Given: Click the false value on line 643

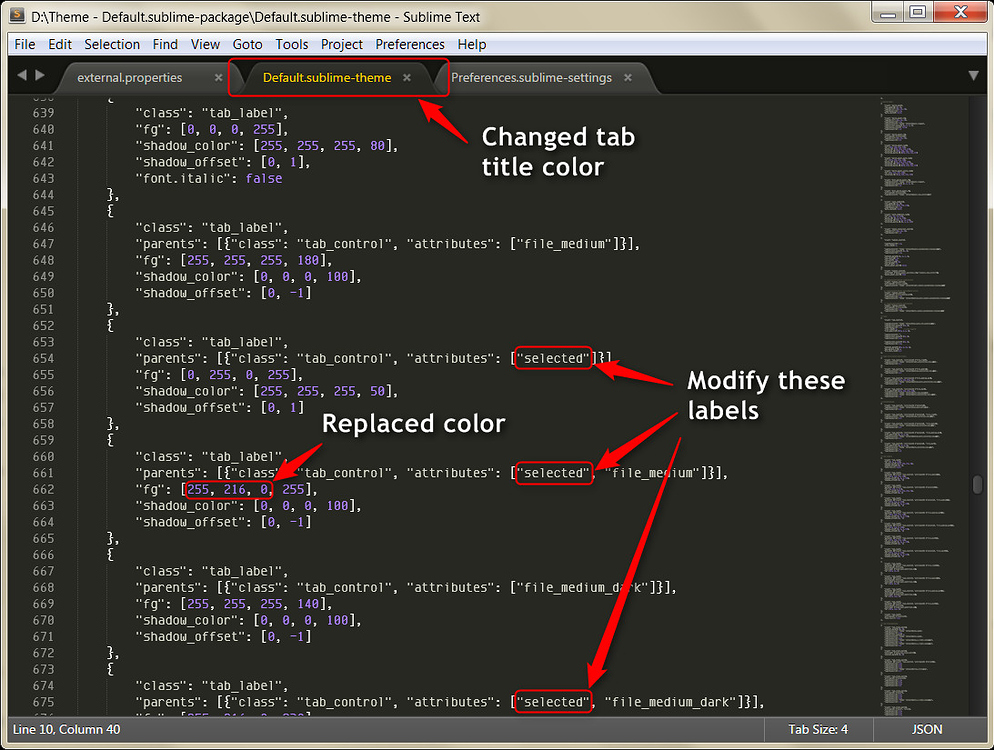Looking at the screenshot, I should click(264, 179).
